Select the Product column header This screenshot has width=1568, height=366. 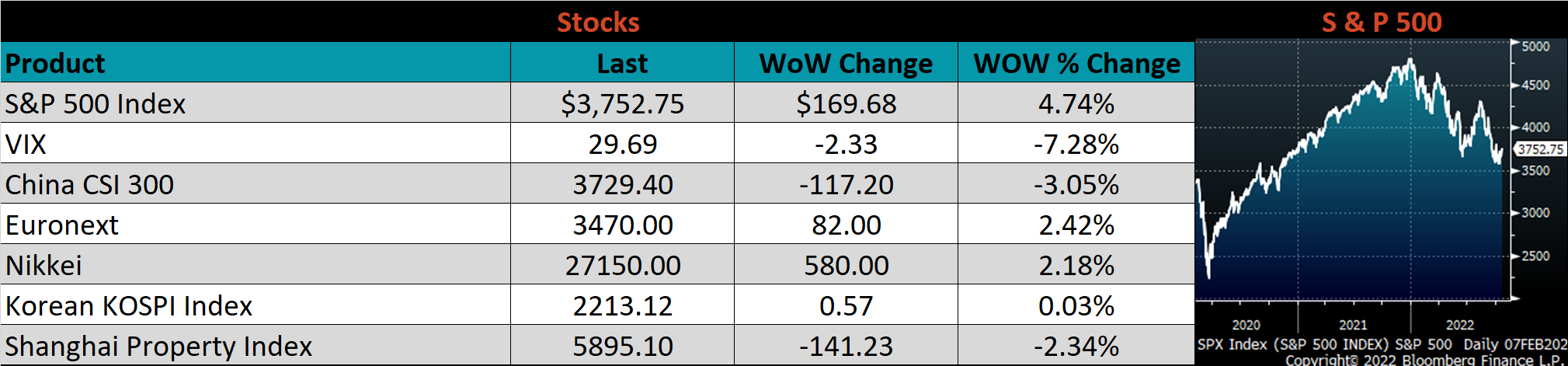click(55, 63)
